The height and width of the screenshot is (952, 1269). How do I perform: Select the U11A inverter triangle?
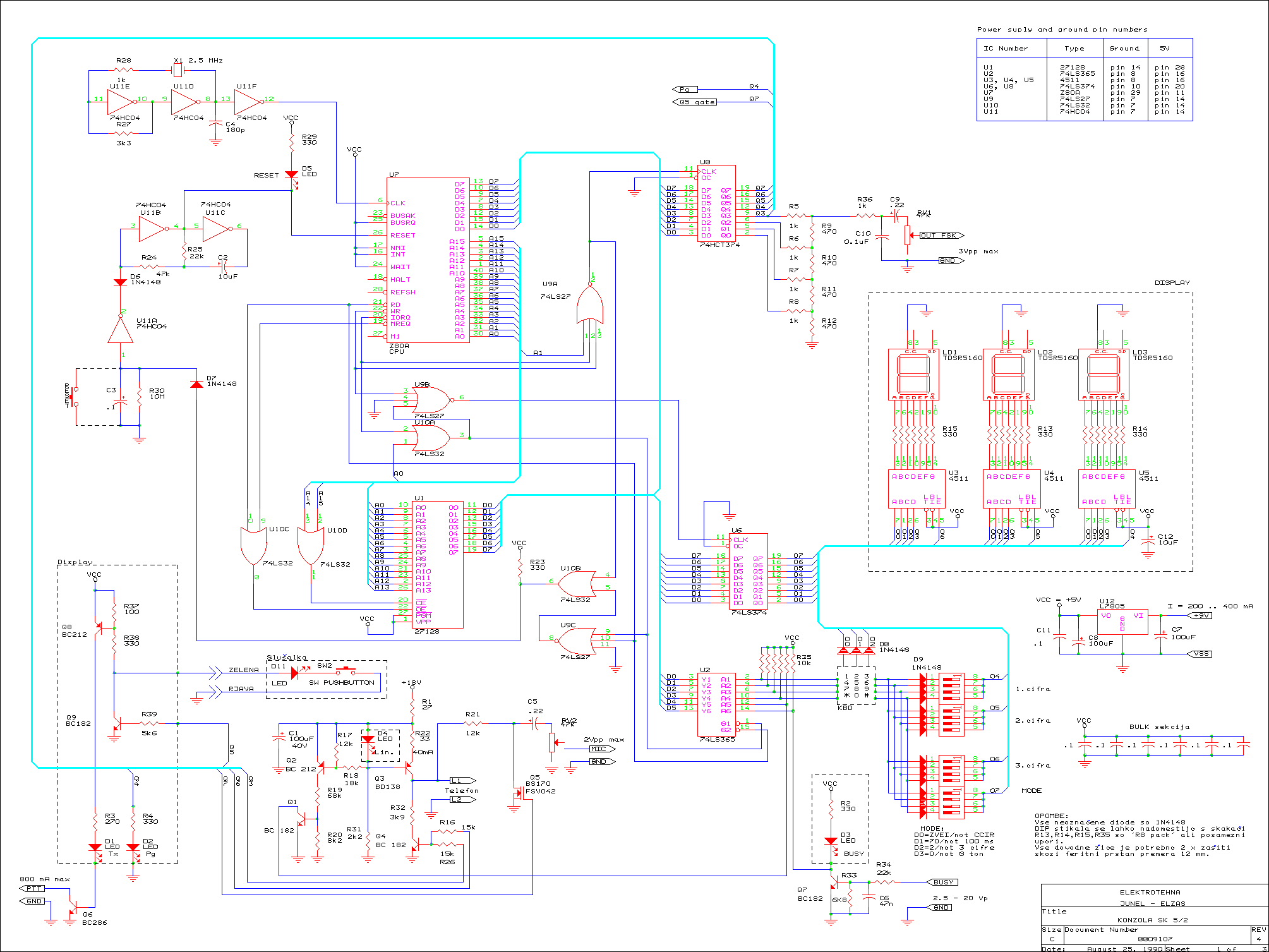tap(120, 328)
